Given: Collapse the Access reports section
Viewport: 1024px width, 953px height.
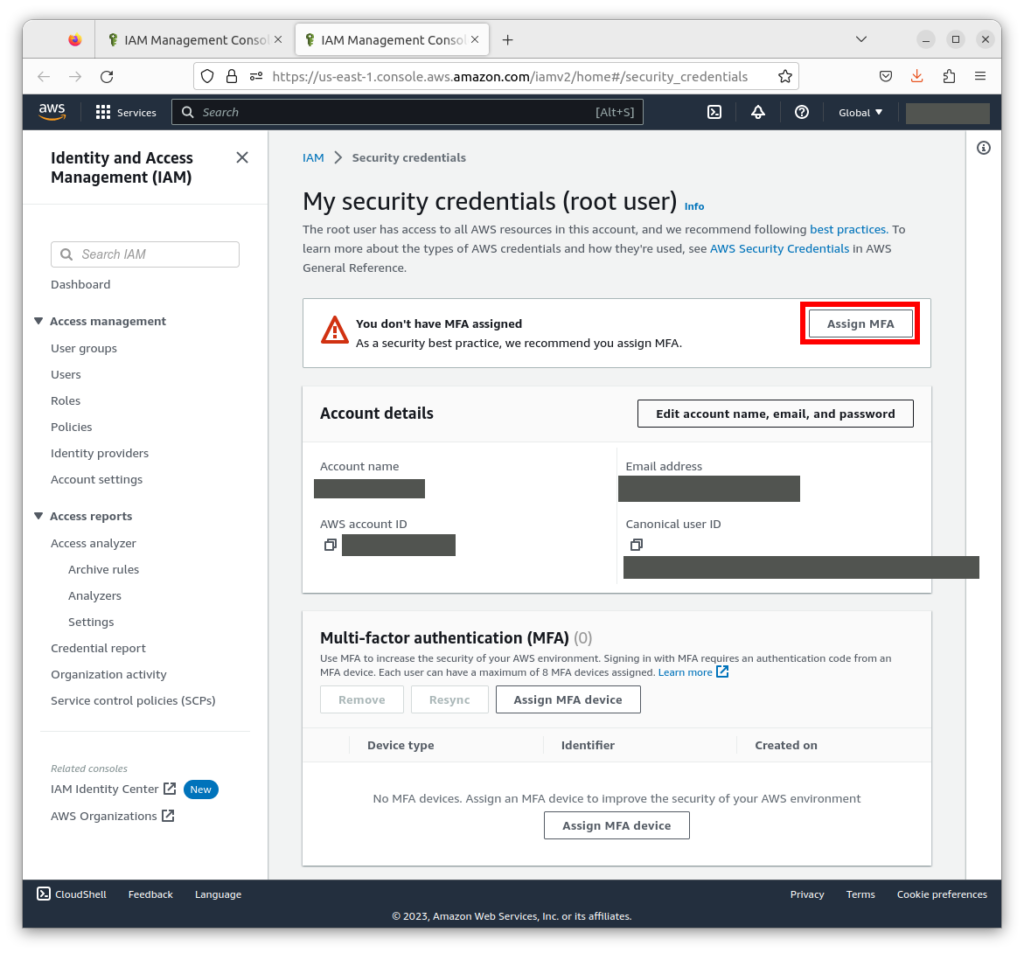Looking at the screenshot, I should (37, 516).
